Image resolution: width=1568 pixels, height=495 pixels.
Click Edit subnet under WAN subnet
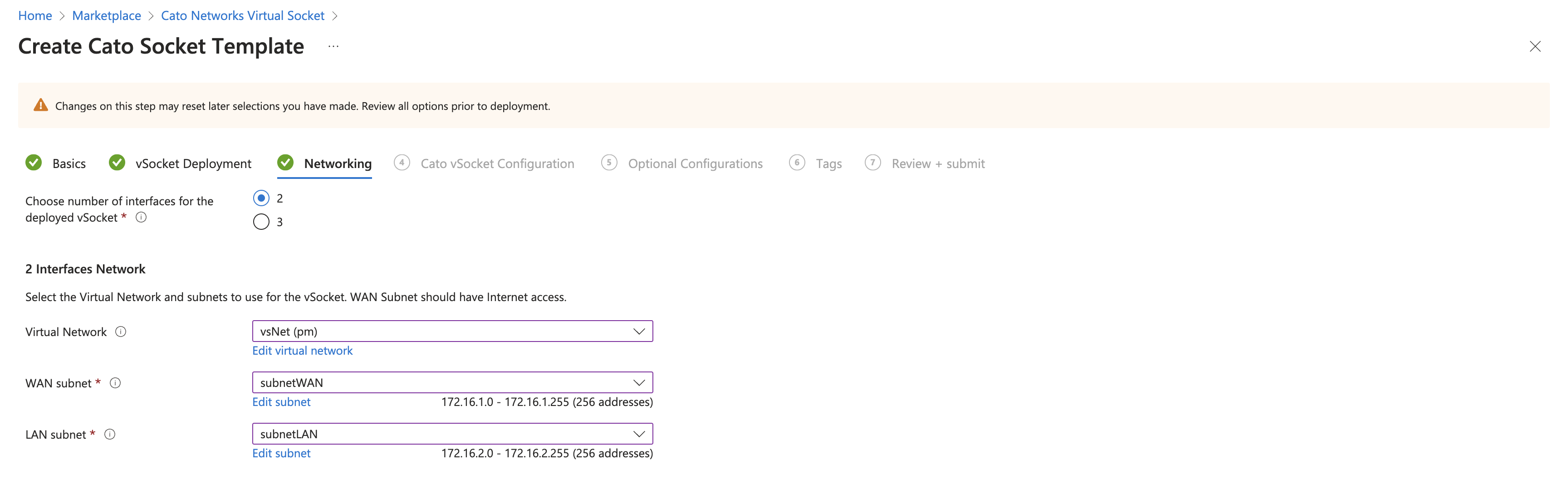(281, 402)
